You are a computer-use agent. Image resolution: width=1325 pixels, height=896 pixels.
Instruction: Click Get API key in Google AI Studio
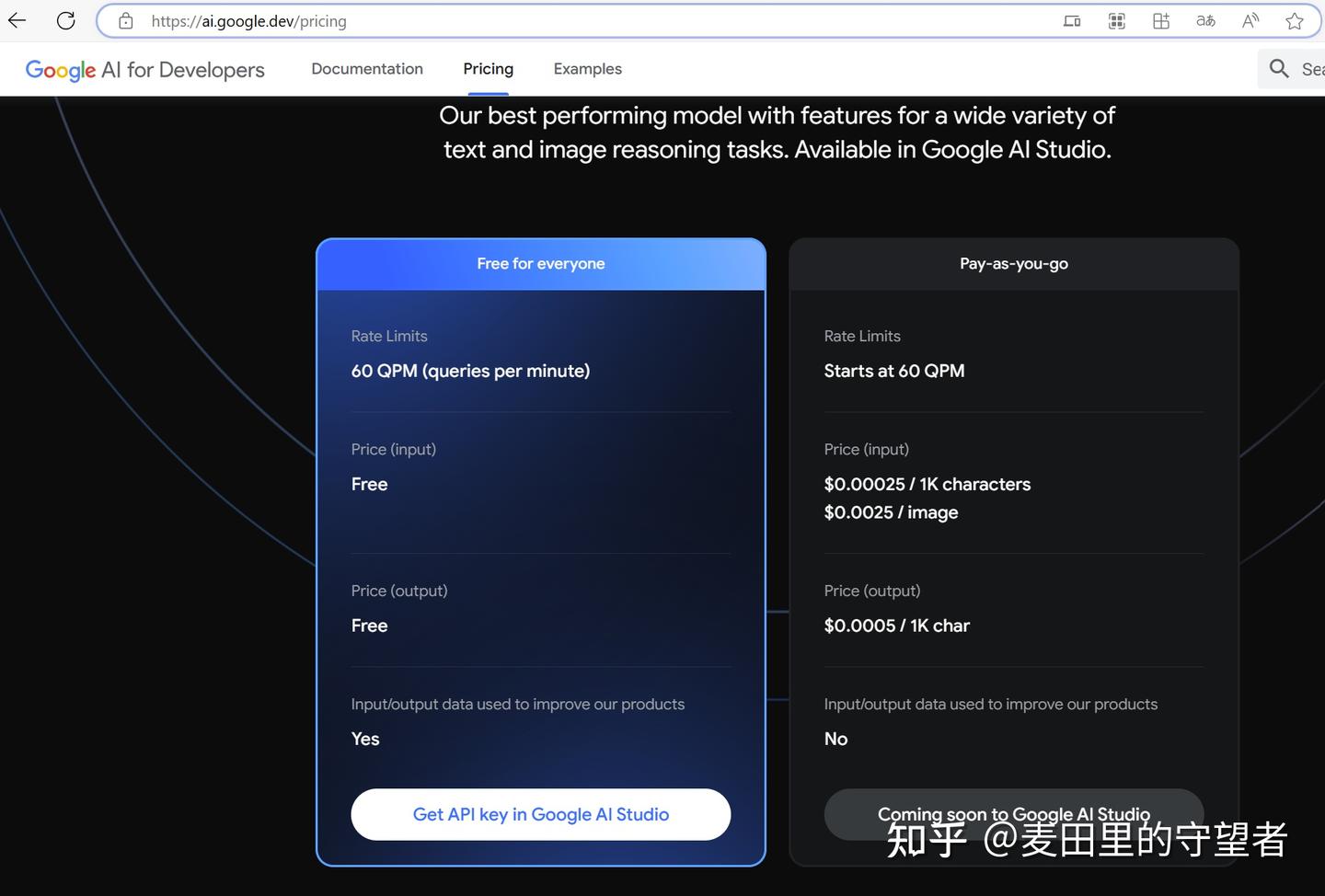pos(541,814)
